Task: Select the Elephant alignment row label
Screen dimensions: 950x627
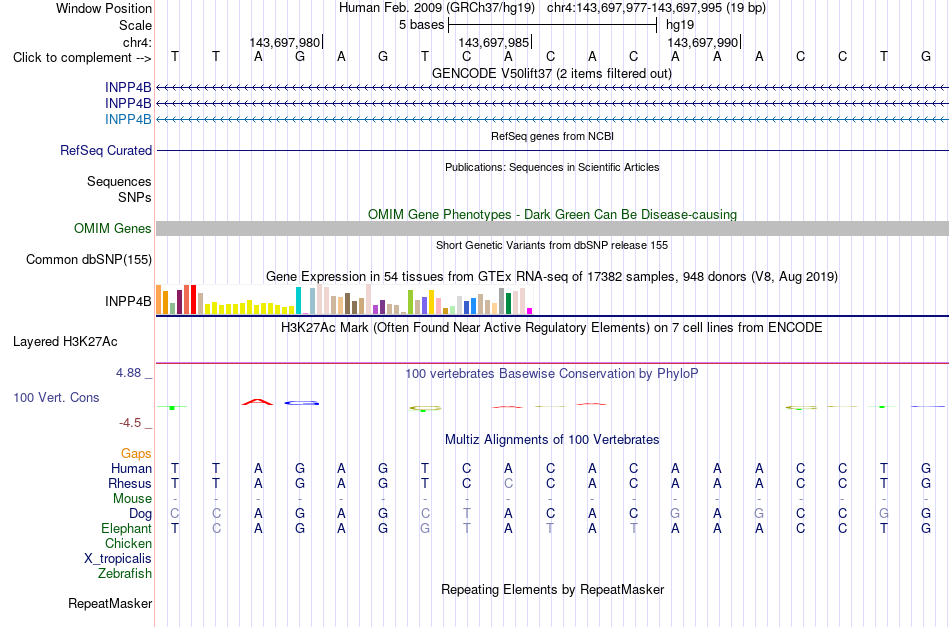Action: click(126, 528)
